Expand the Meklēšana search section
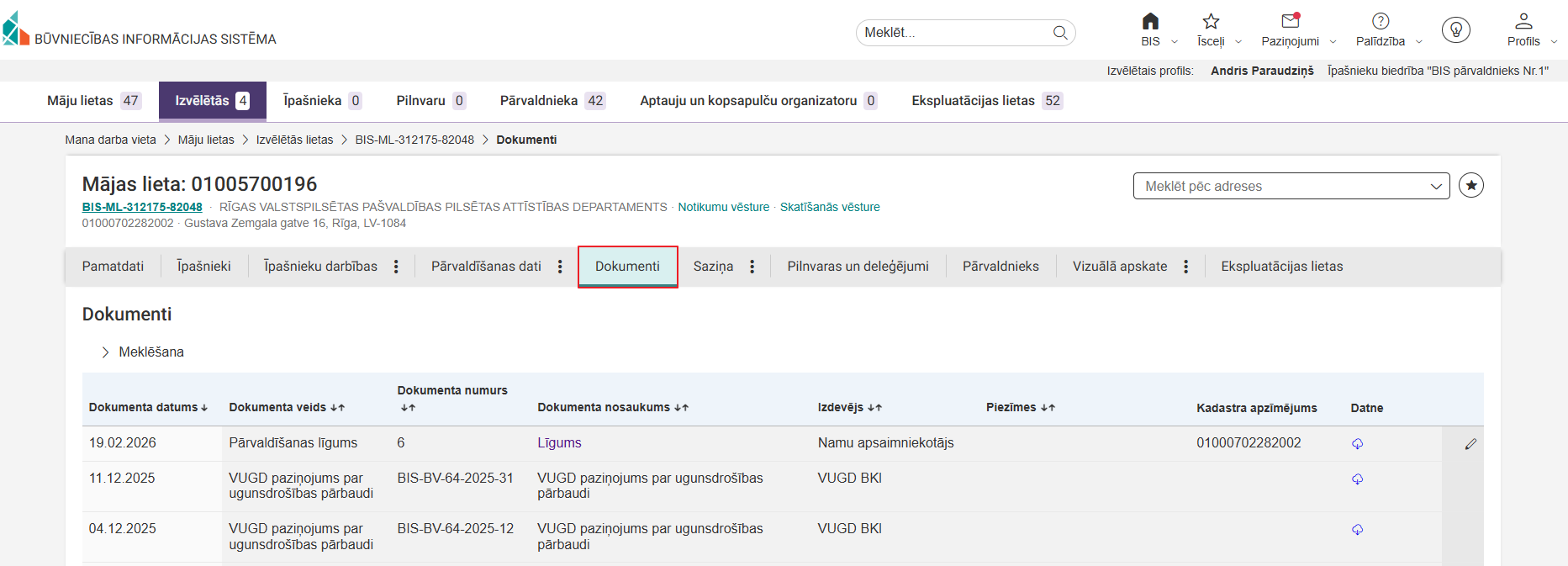Screen dimensions: 1568x566 pyautogui.click(x=106, y=352)
